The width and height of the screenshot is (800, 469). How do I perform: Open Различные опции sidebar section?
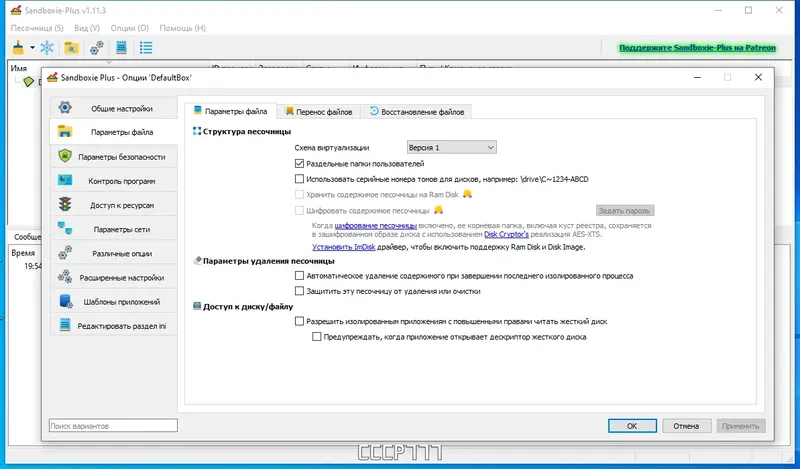point(114,253)
